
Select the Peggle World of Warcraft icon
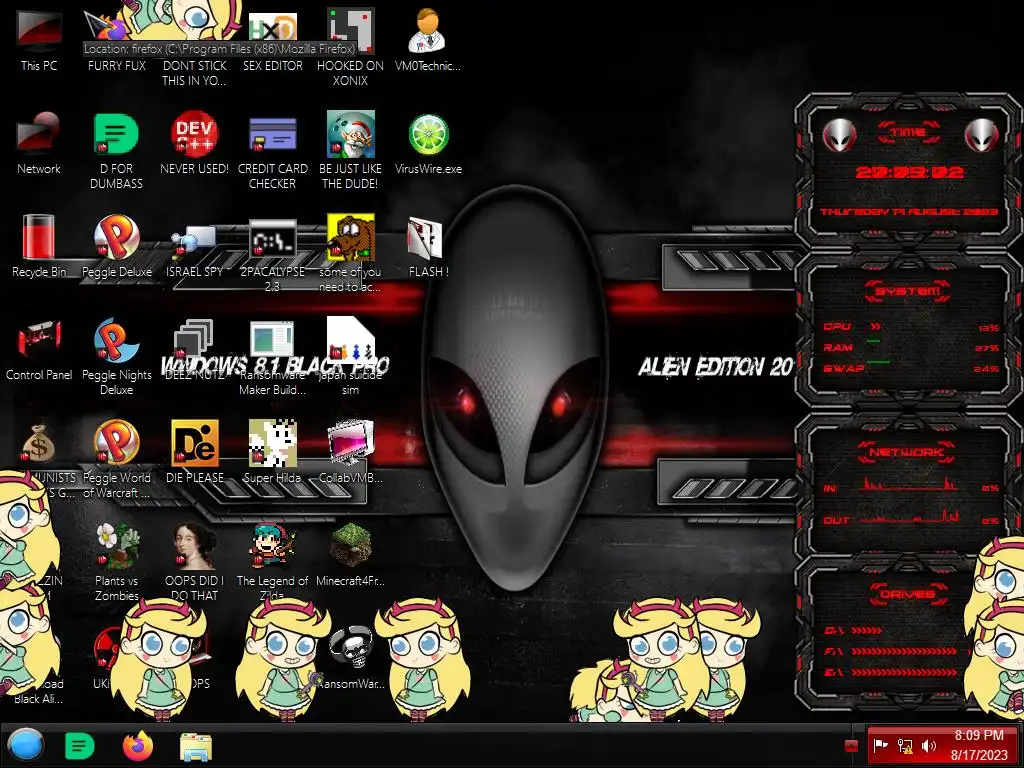click(116, 459)
